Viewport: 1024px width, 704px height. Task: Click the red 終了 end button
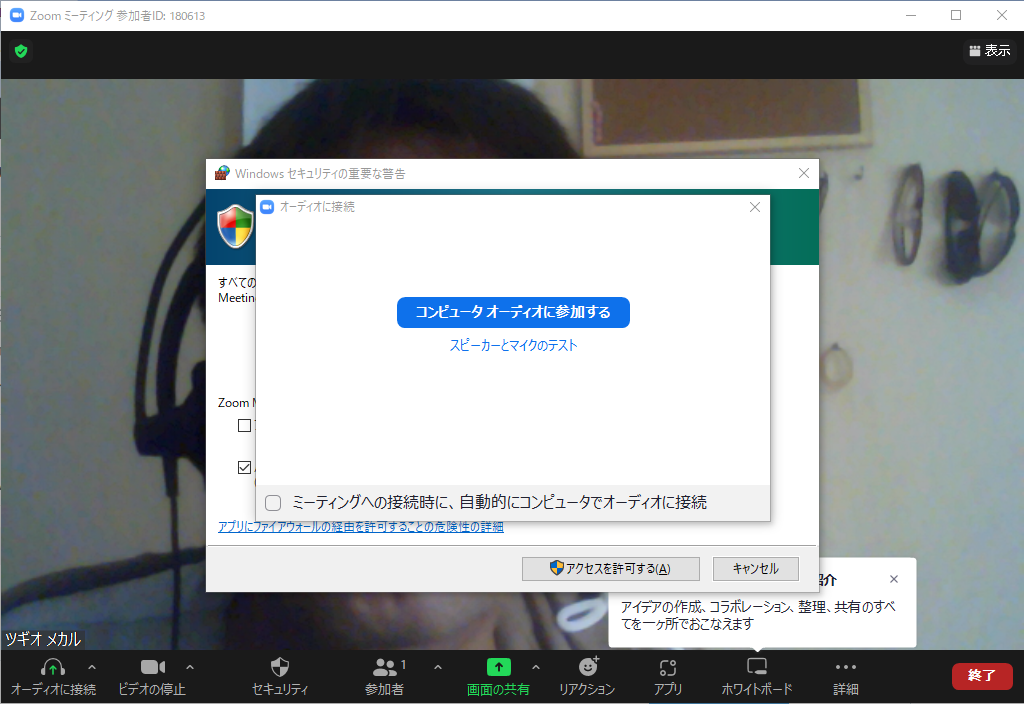click(982, 675)
